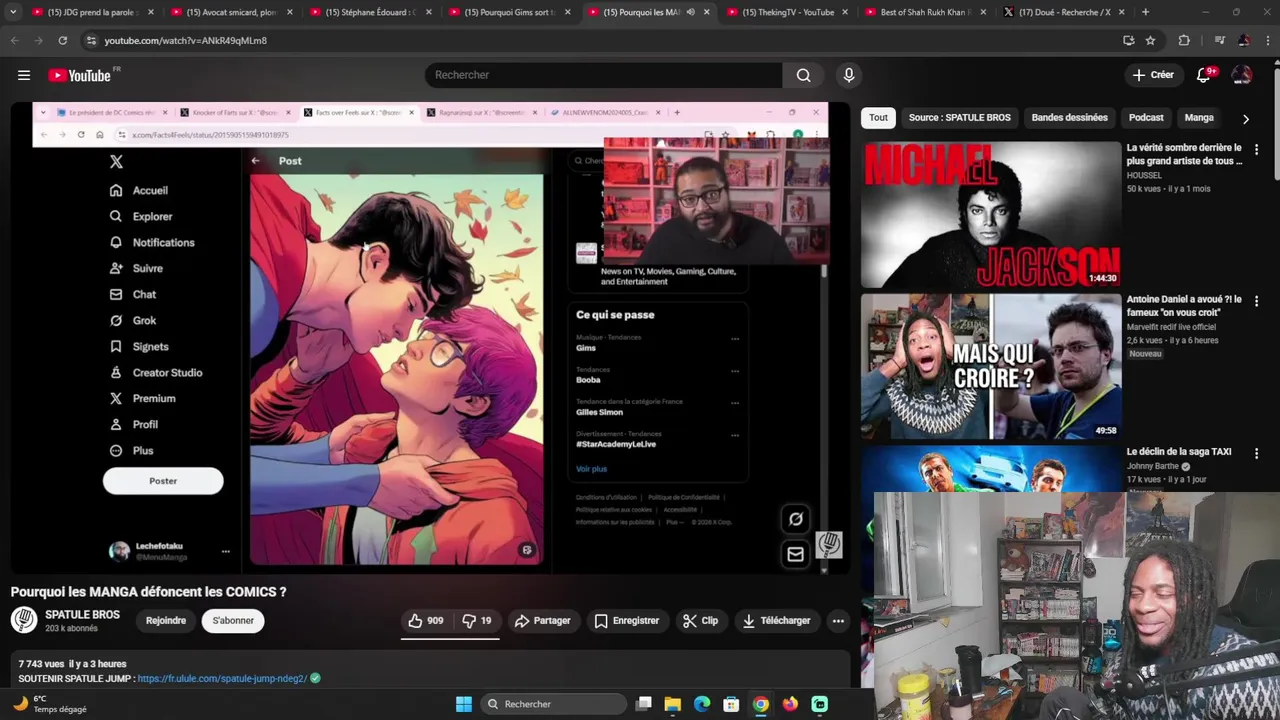Viewport: 1280px width, 720px height.
Task: Click the Chrome profile avatar in the toolbar
Action: pos(1243,40)
